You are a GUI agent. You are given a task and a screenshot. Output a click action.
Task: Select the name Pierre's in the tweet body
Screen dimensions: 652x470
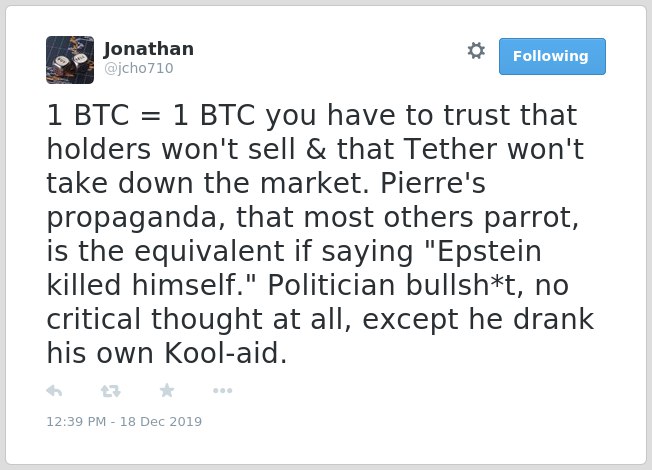[433, 183]
